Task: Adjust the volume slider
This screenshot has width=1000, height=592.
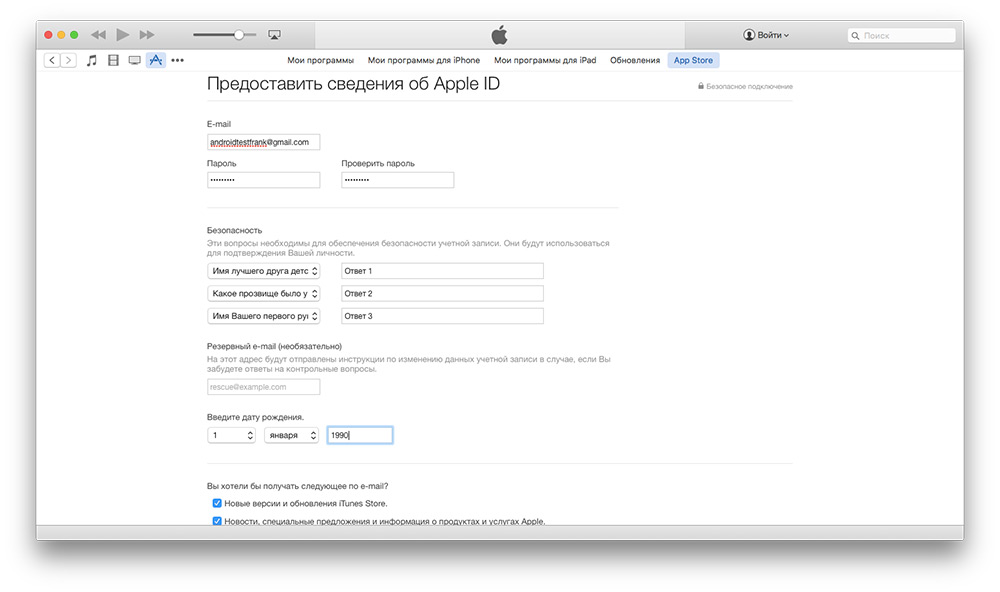Action: (x=239, y=35)
